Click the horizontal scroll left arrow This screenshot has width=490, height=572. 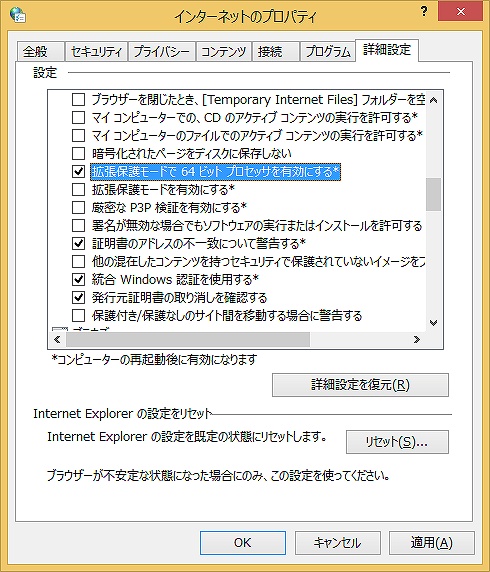[x=57, y=340]
